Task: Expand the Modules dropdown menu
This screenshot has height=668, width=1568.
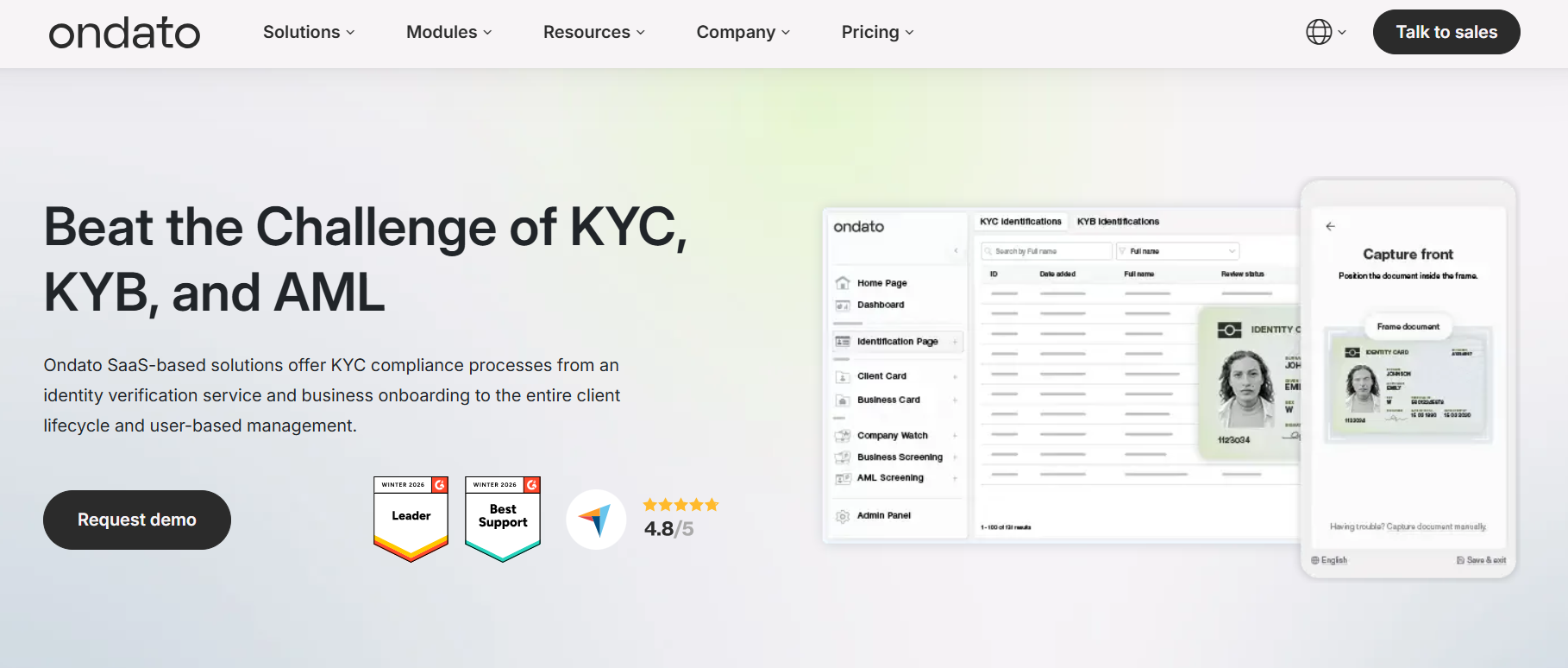Action: [x=448, y=32]
